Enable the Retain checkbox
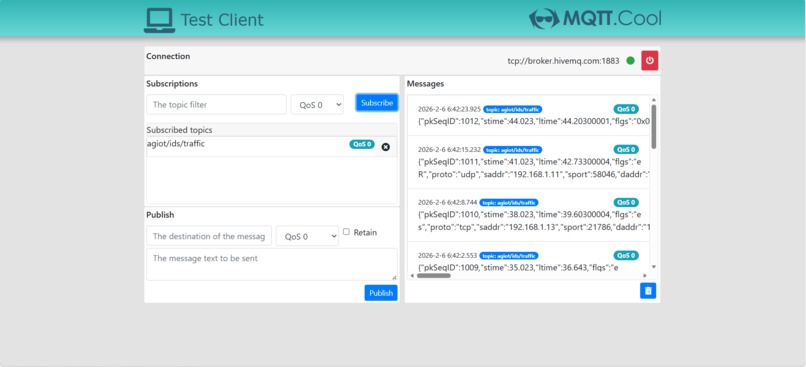Image resolution: width=806 pixels, height=367 pixels. click(346, 232)
